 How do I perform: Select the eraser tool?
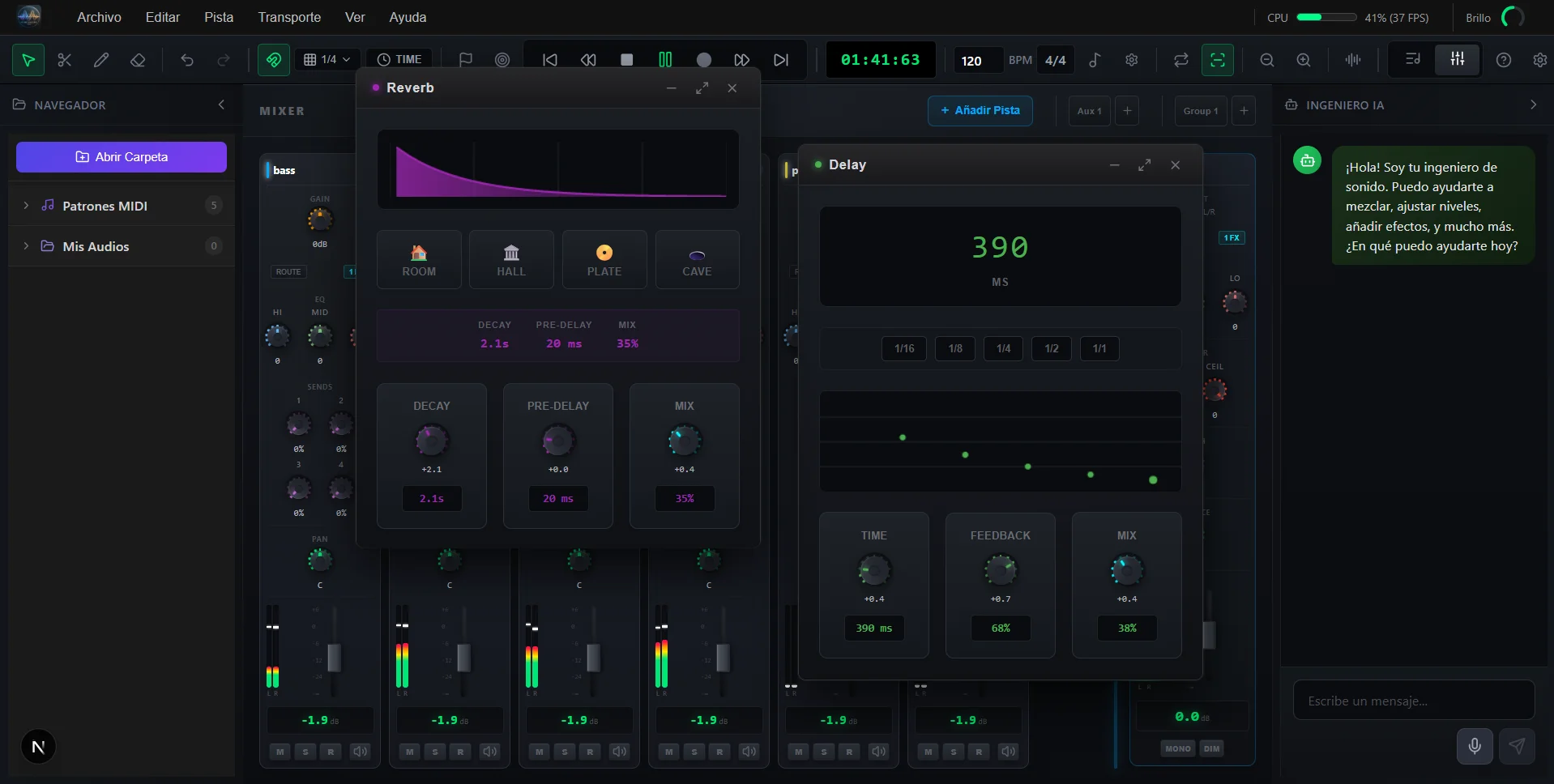point(138,60)
